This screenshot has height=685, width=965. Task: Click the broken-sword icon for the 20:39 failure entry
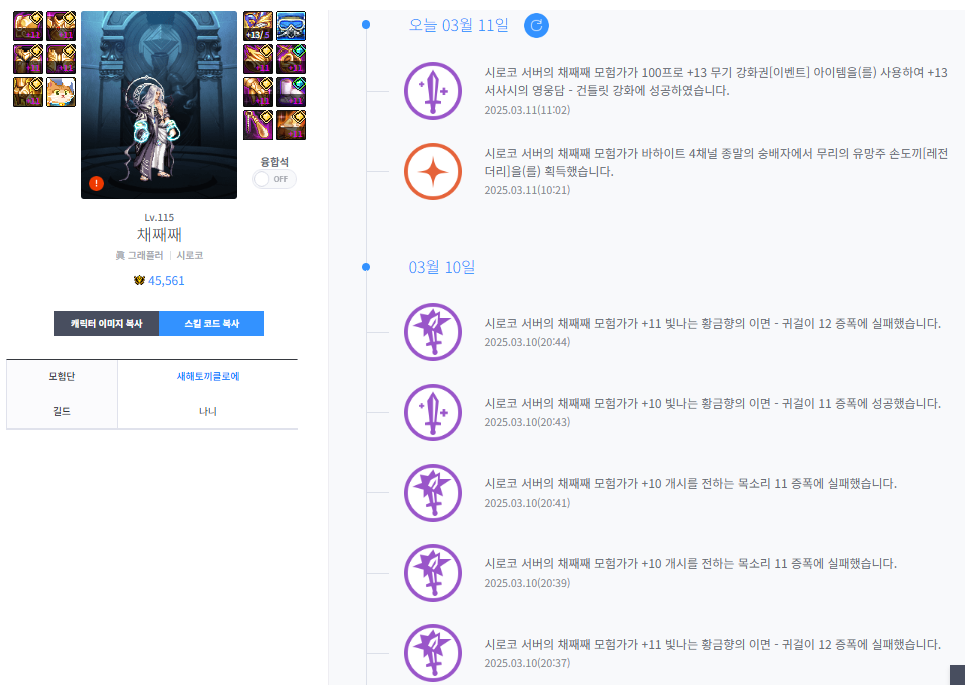432,572
